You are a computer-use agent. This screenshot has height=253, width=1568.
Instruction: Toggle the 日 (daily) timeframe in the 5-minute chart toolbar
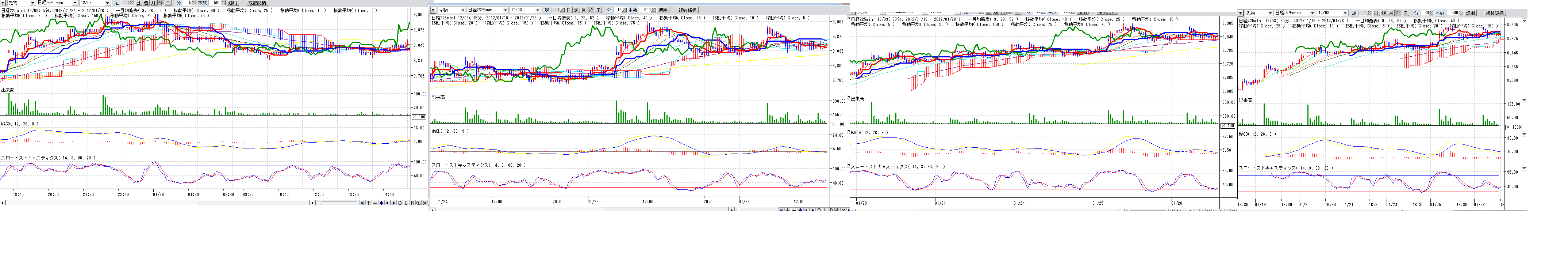coord(138,3)
